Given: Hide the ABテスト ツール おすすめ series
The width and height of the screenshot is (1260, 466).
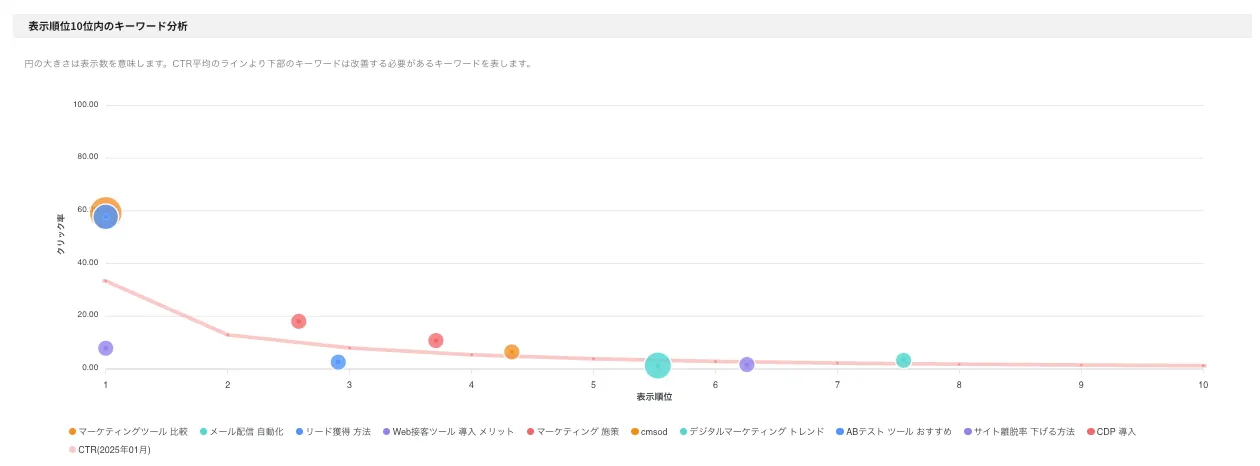Looking at the screenshot, I should pos(893,432).
